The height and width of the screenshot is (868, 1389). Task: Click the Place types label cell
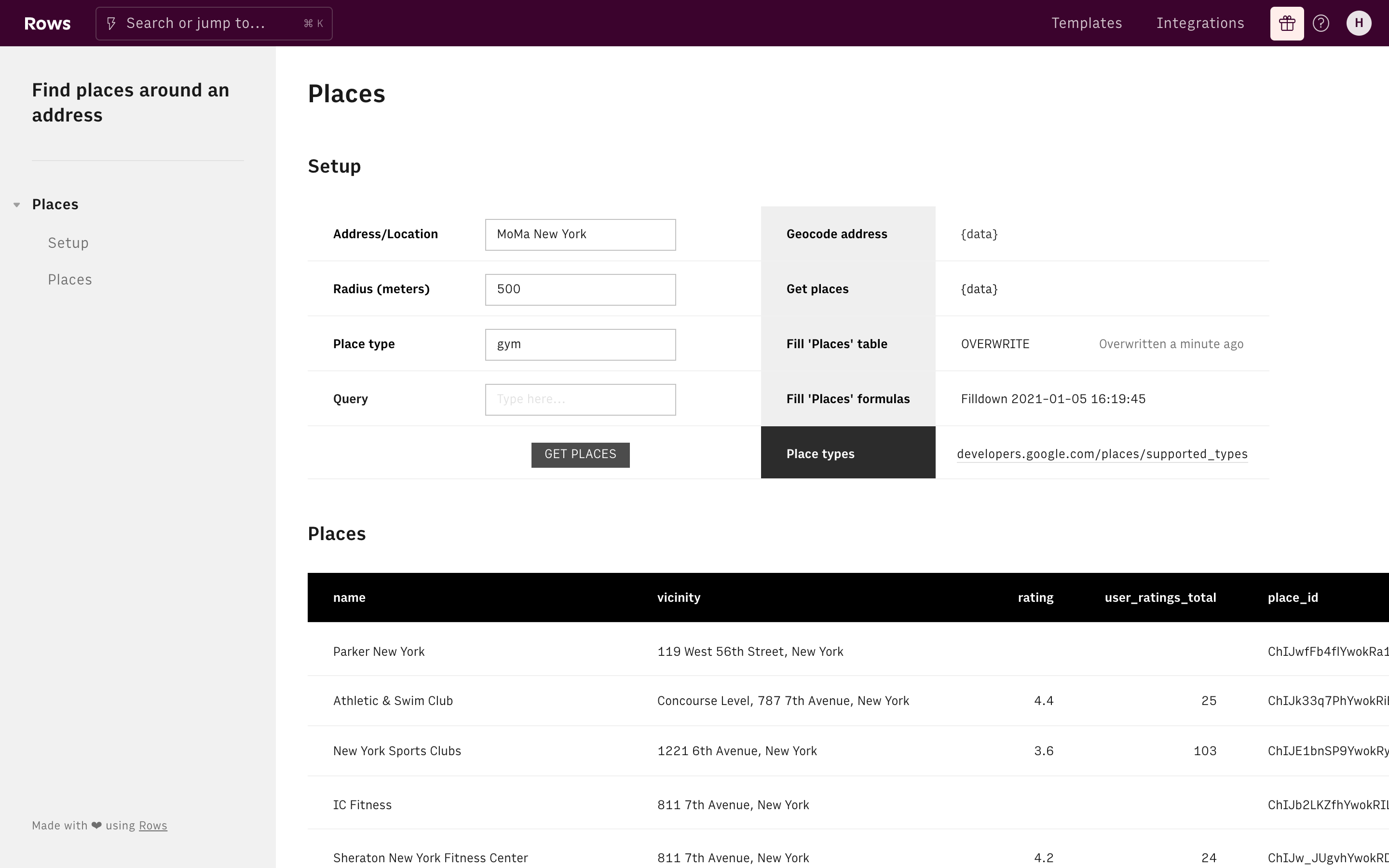point(848,452)
